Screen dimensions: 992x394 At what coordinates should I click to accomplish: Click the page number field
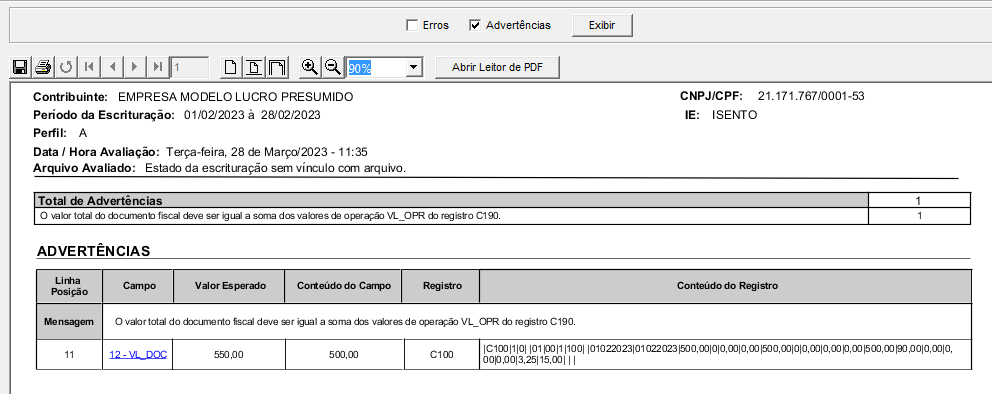190,67
